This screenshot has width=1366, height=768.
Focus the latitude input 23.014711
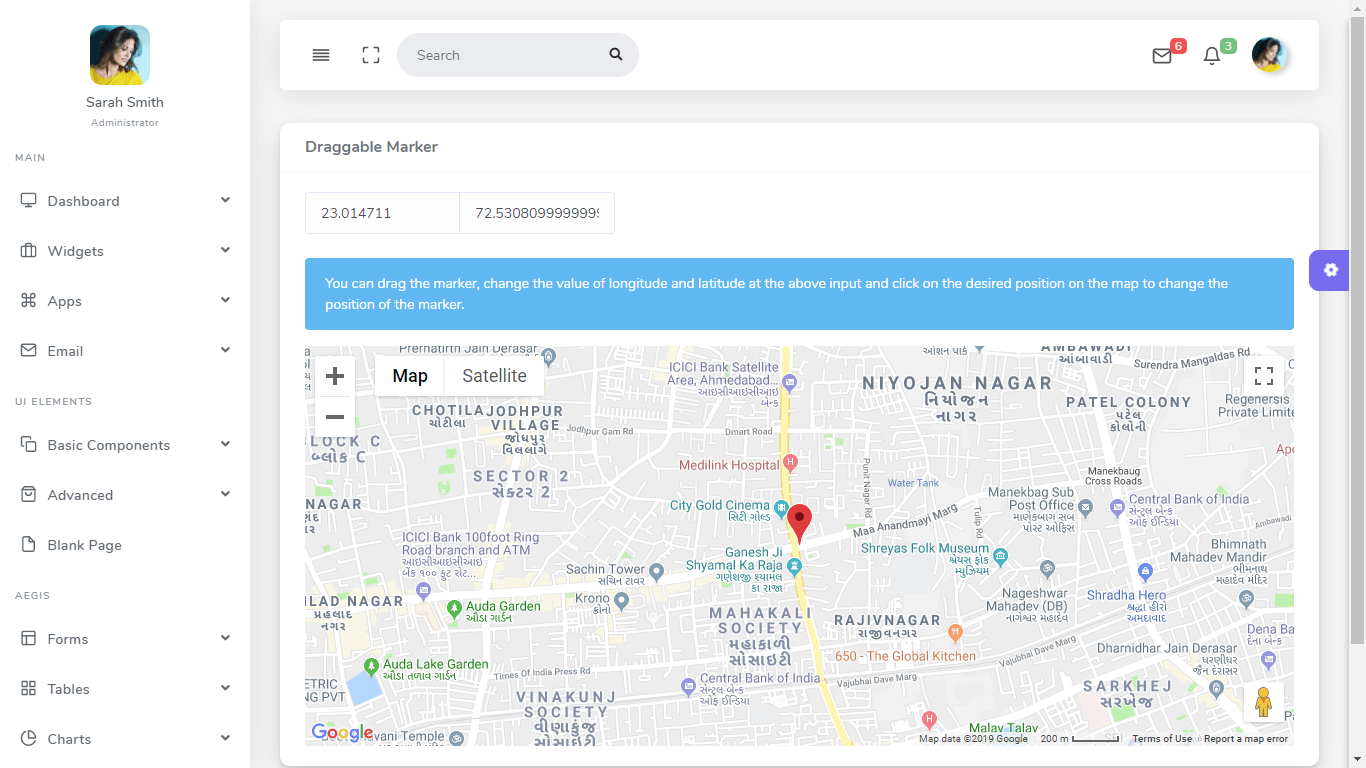pyautogui.click(x=382, y=213)
